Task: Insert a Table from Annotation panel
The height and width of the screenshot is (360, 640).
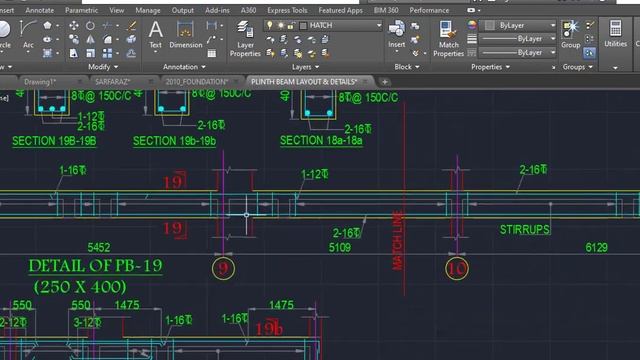Action: tap(211, 53)
